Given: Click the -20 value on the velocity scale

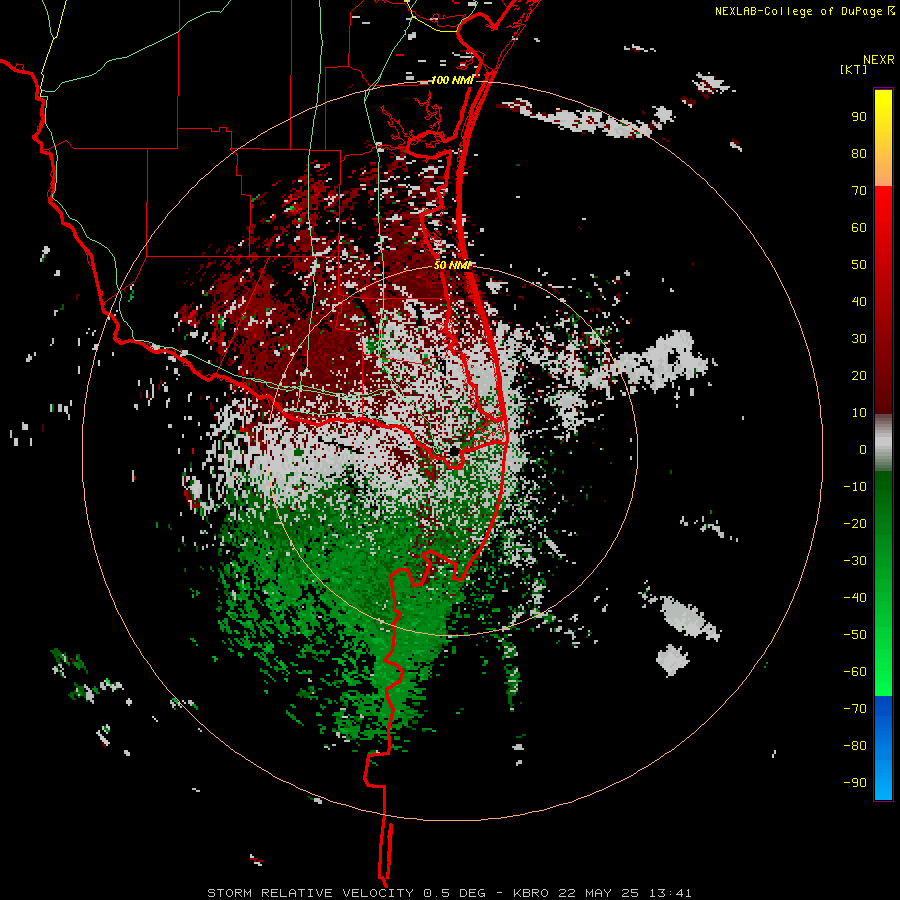Looking at the screenshot, I should [855, 524].
